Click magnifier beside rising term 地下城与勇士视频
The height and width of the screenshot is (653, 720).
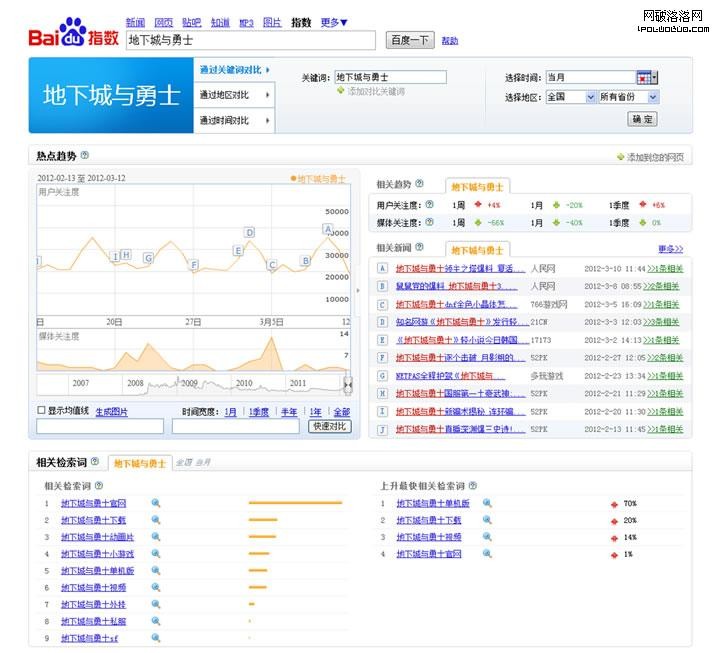coord(487,536)
